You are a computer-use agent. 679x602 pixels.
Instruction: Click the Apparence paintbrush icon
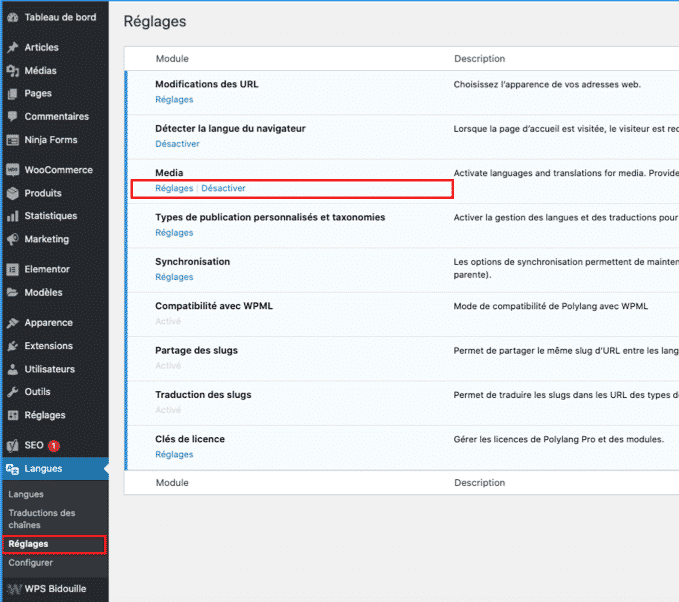(x=13, y=323)
